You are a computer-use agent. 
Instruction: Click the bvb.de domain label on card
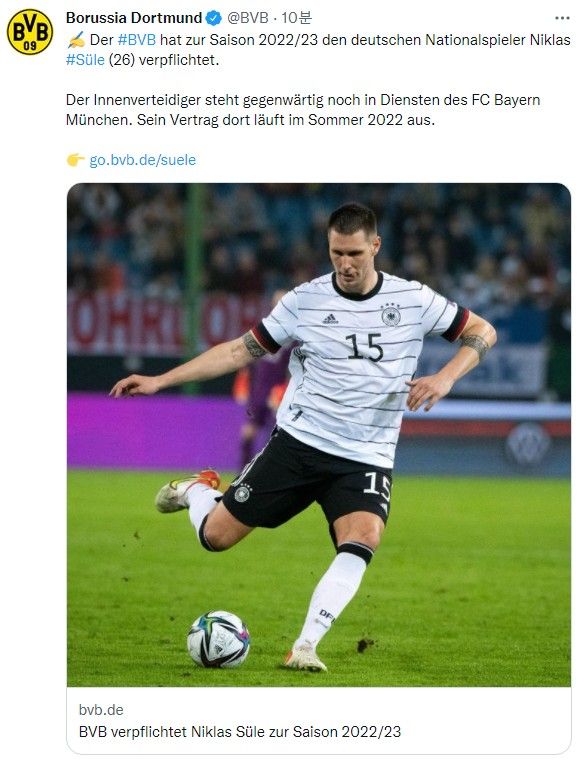[101, 709]
